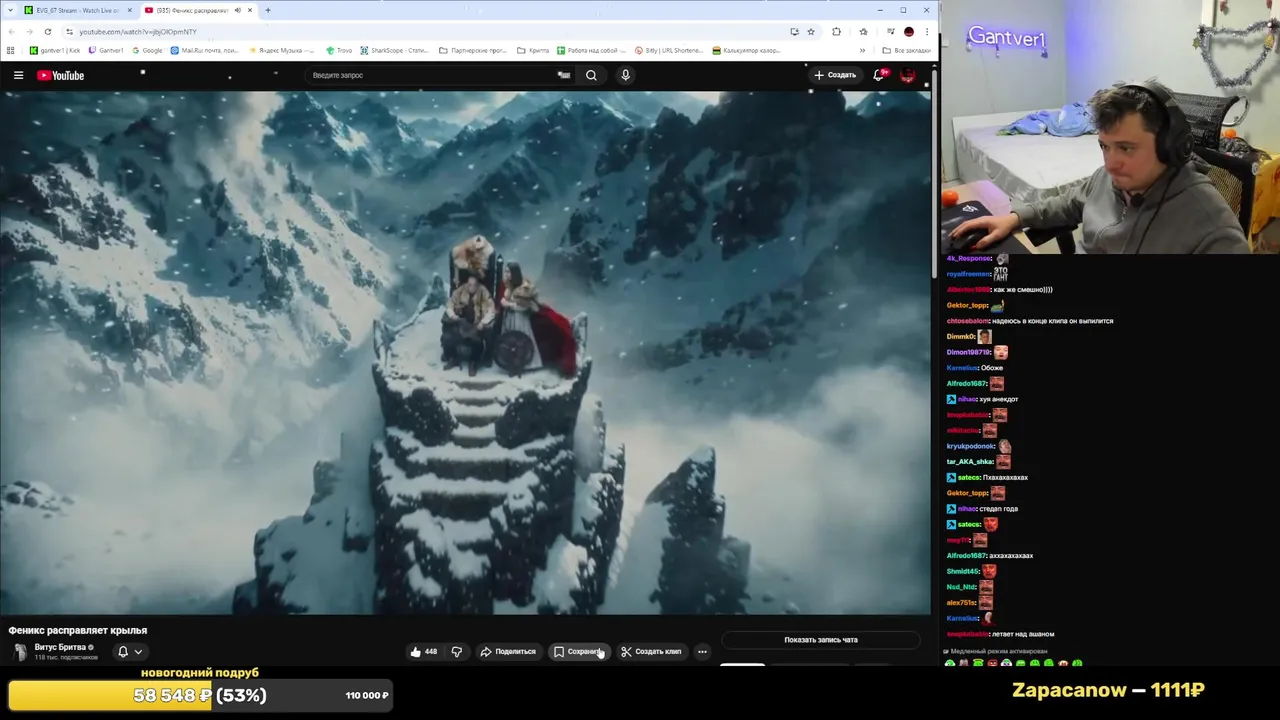Open the YouTube account avatar menu
This screenshot has height=720, width=1280.
tap(908, 75)
